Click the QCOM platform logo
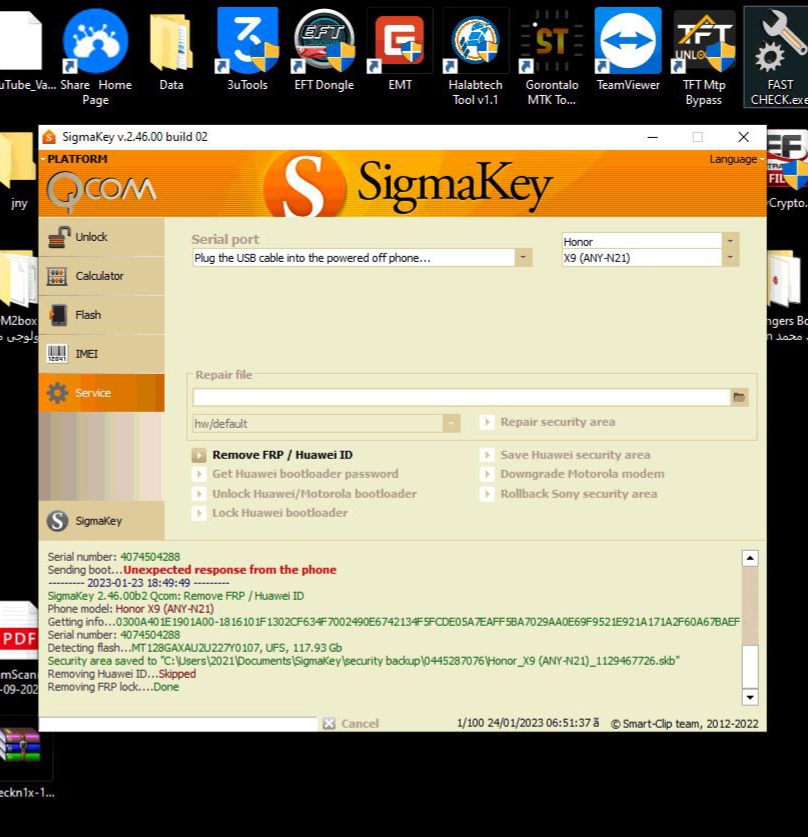 (101, 191)
